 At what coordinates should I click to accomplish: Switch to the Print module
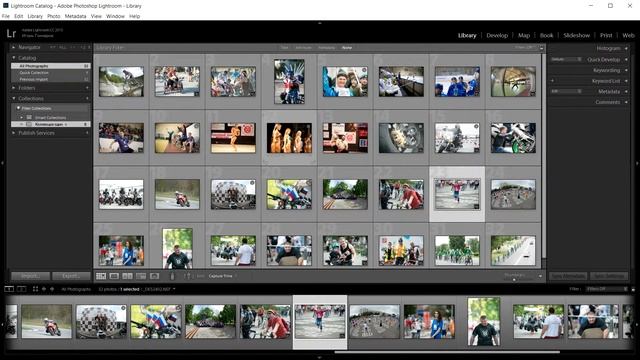606,36
